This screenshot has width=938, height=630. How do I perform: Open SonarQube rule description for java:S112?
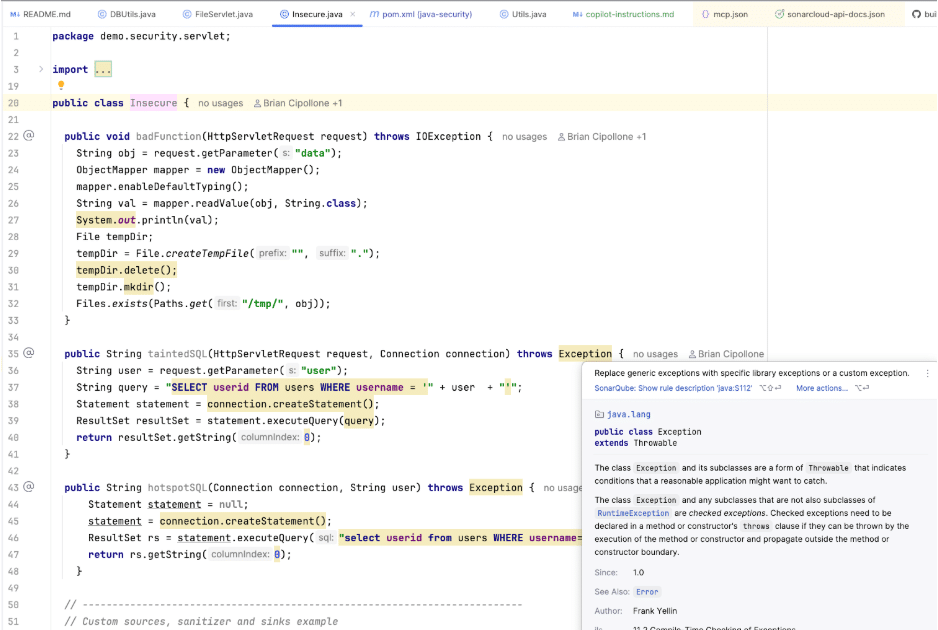[675, 388]
